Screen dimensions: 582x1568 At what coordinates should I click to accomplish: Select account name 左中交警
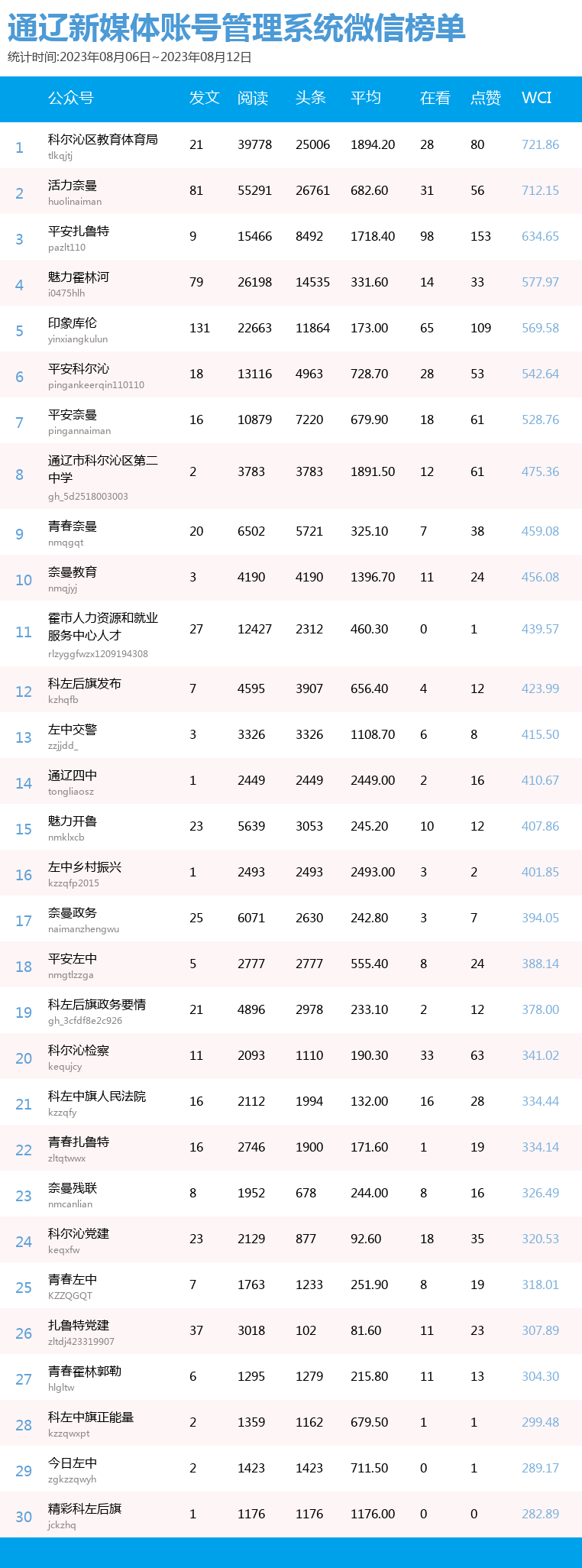[x=73, y=729]
